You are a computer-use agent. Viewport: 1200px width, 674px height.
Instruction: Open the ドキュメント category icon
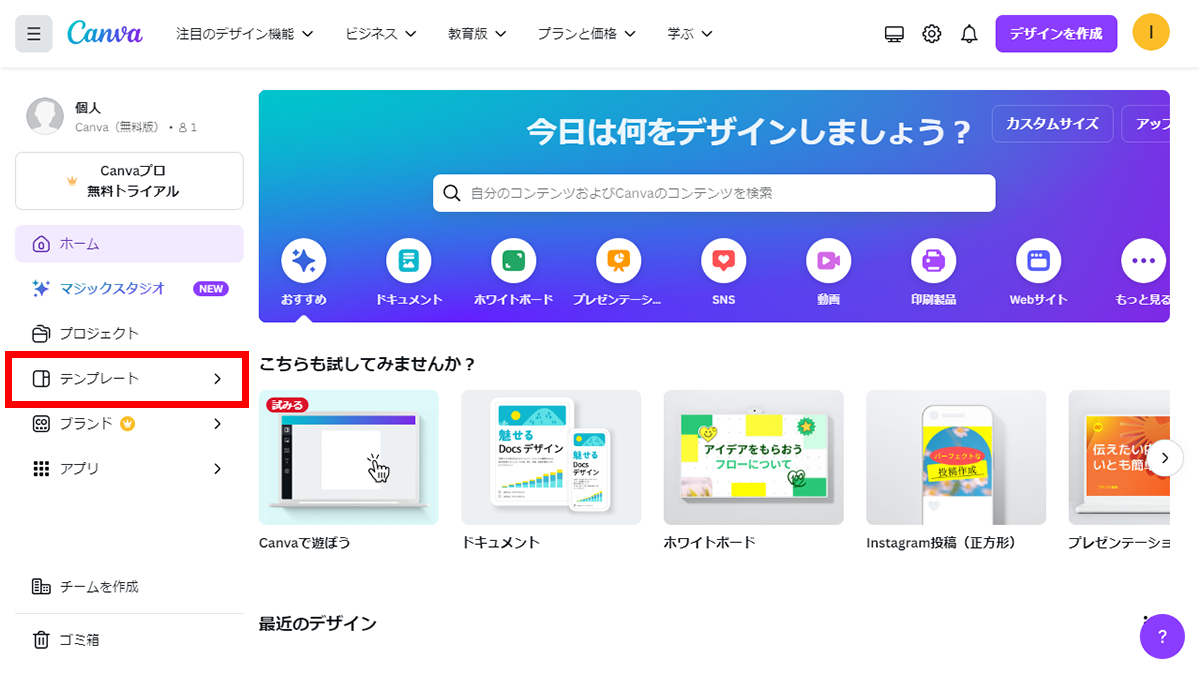[x=408, y=262]
